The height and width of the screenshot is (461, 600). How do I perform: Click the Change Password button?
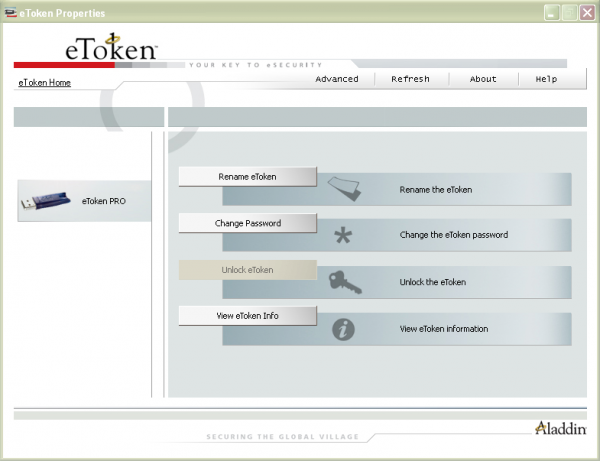point(248,223)
